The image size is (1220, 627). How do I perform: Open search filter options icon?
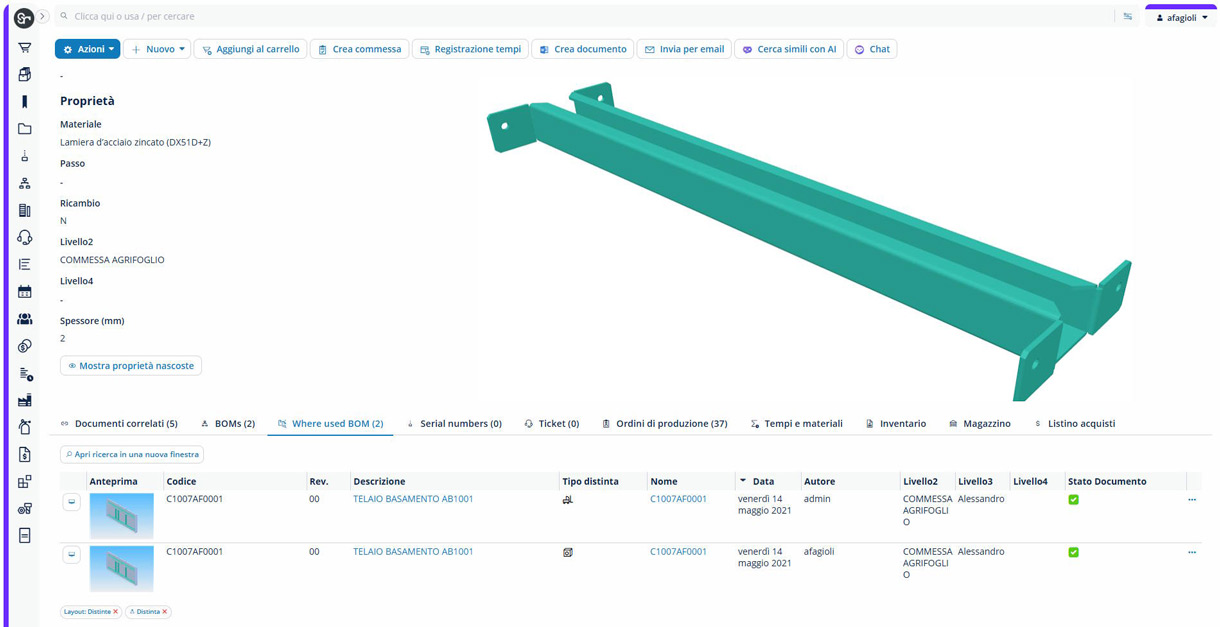pos(1127,17)
